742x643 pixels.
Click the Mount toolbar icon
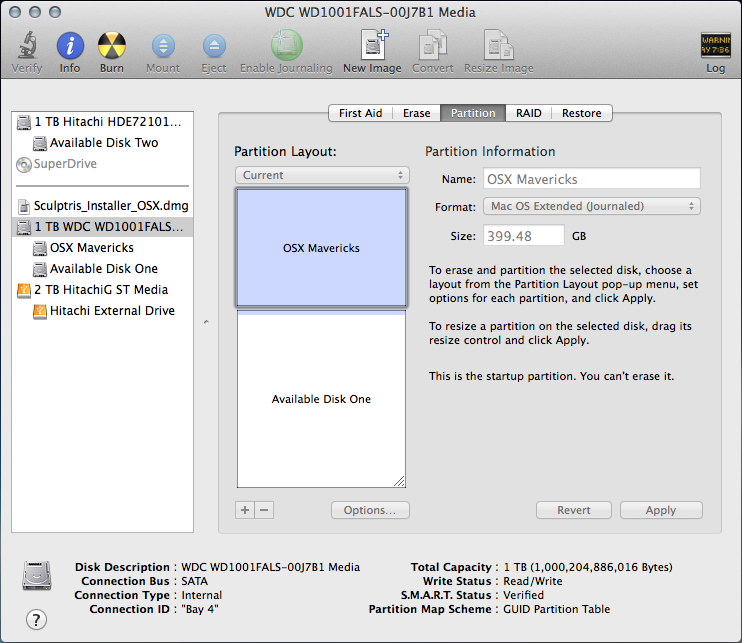click(163, 46)
